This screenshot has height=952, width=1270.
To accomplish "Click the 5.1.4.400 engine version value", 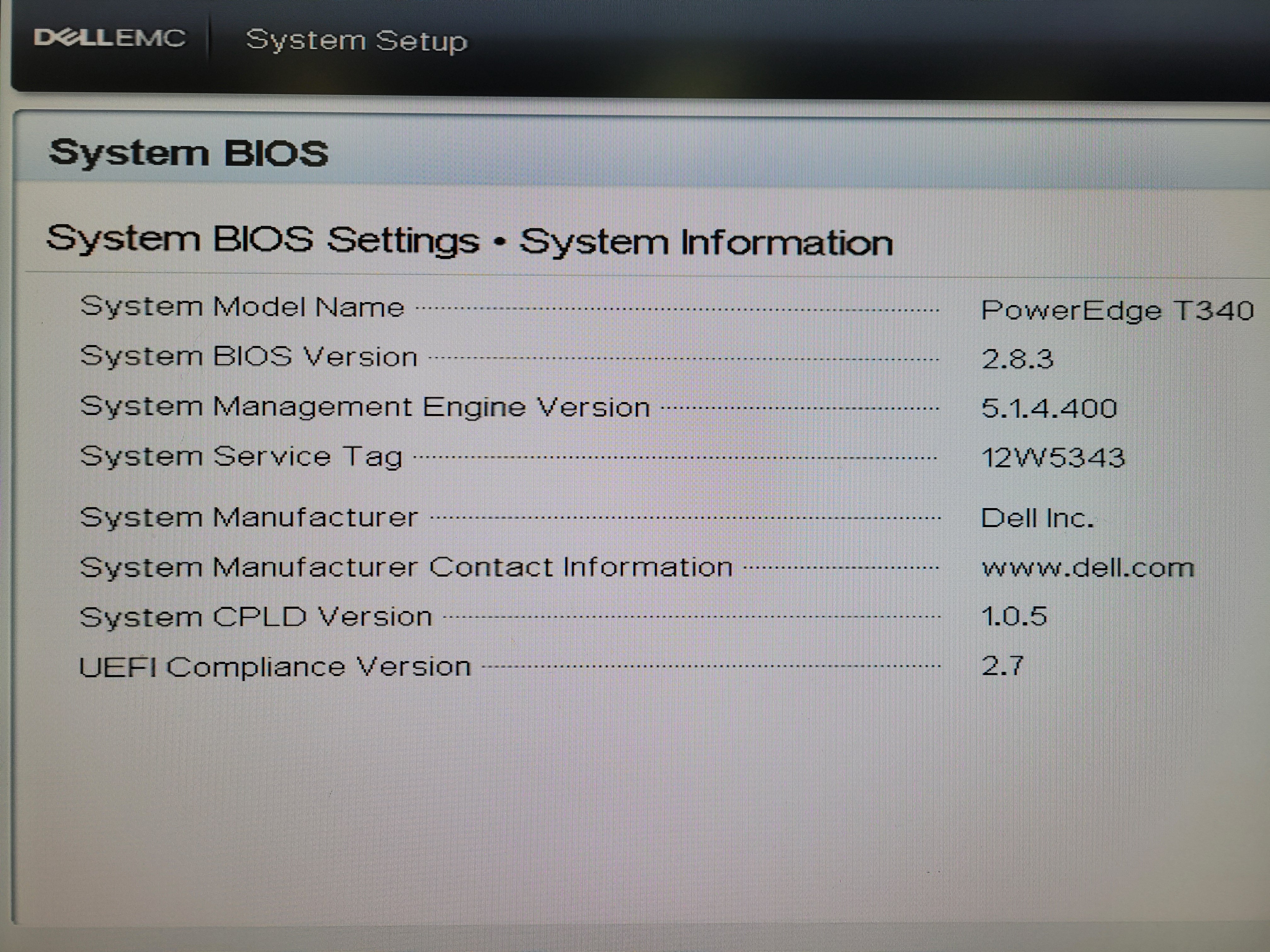I will (x=1049, y=409).
